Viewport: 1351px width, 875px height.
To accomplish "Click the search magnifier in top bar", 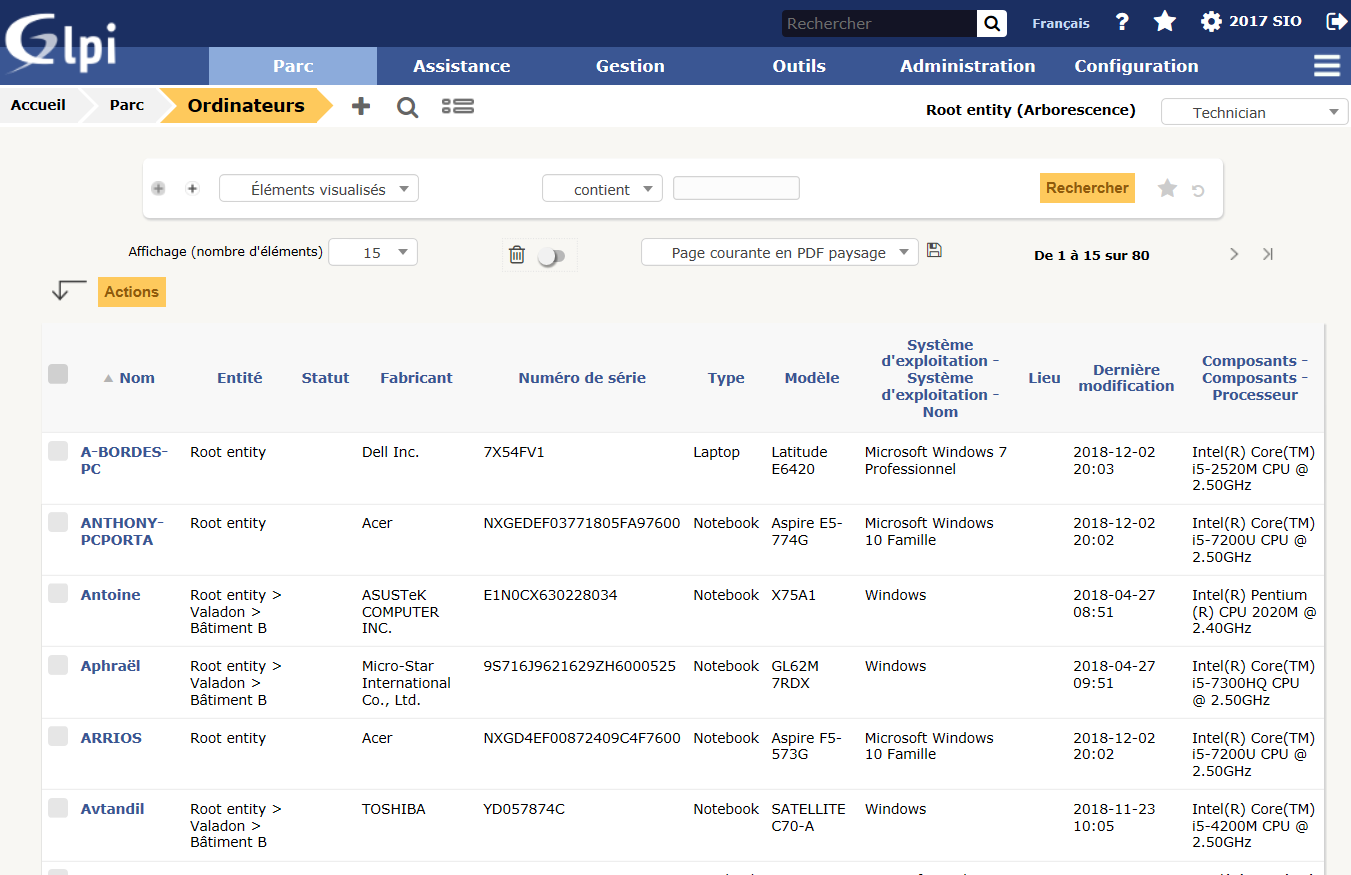I will [992, 23].
